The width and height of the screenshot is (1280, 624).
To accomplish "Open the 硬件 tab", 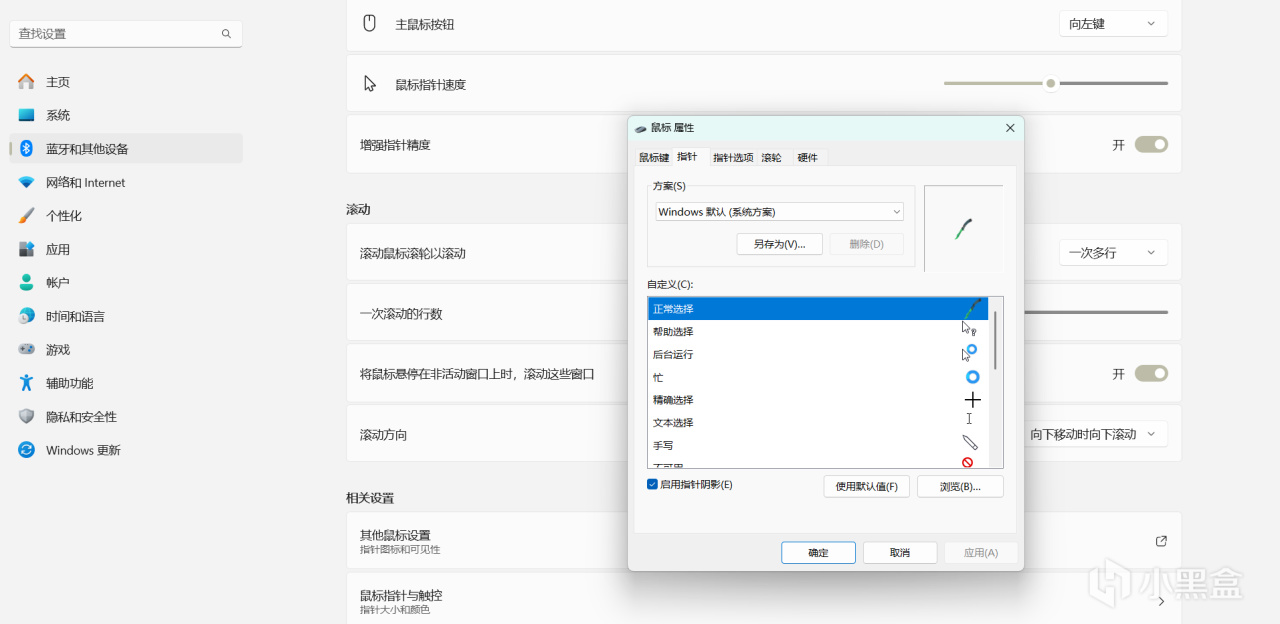I will pyautogui.click(x=808, y=158).
